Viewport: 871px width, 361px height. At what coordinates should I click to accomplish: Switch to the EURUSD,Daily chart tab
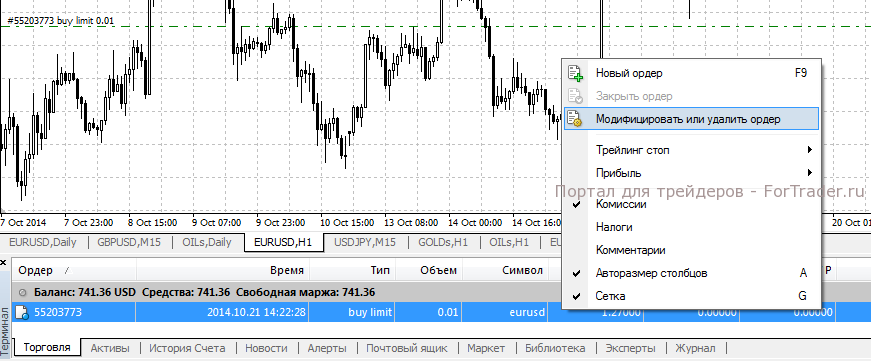pyautogui.click(x=42, y=242)
